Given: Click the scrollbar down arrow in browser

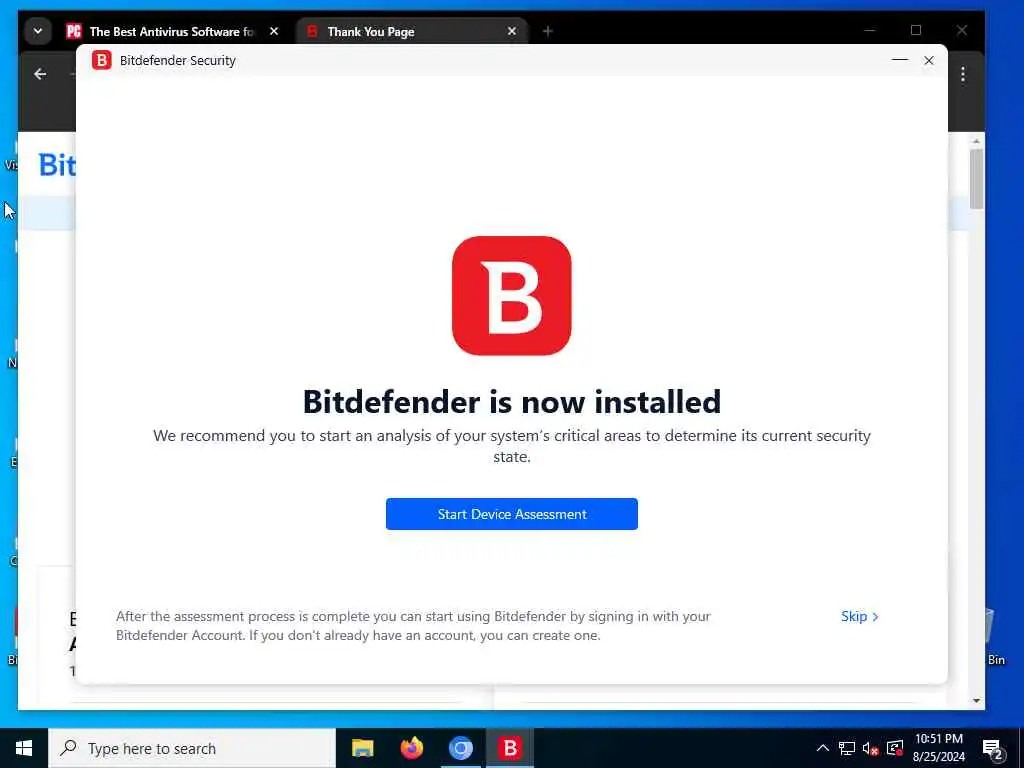Looking at the screenshot, I should pos(976,701).
